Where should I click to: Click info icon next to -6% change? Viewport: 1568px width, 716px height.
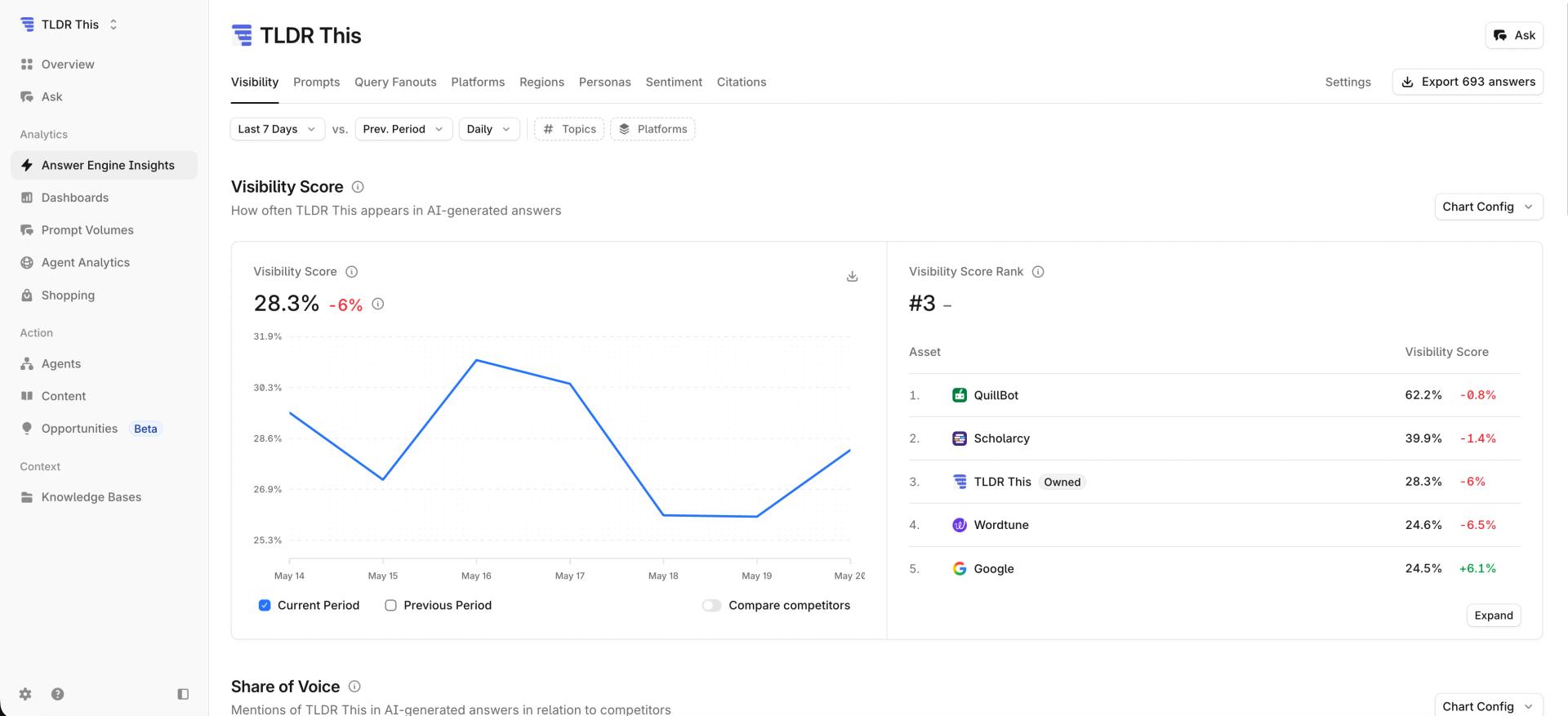378,304
